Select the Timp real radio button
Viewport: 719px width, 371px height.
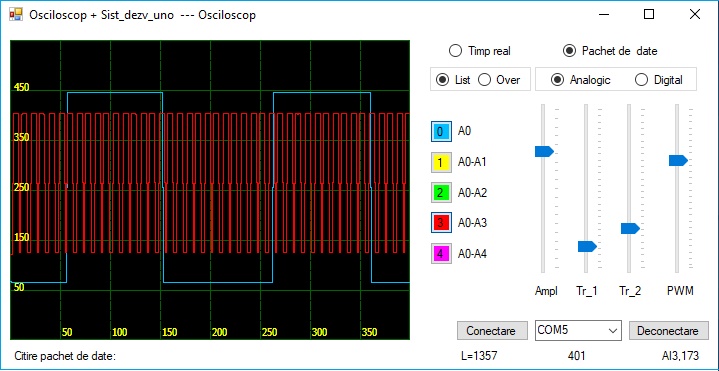tap(479, 51)
